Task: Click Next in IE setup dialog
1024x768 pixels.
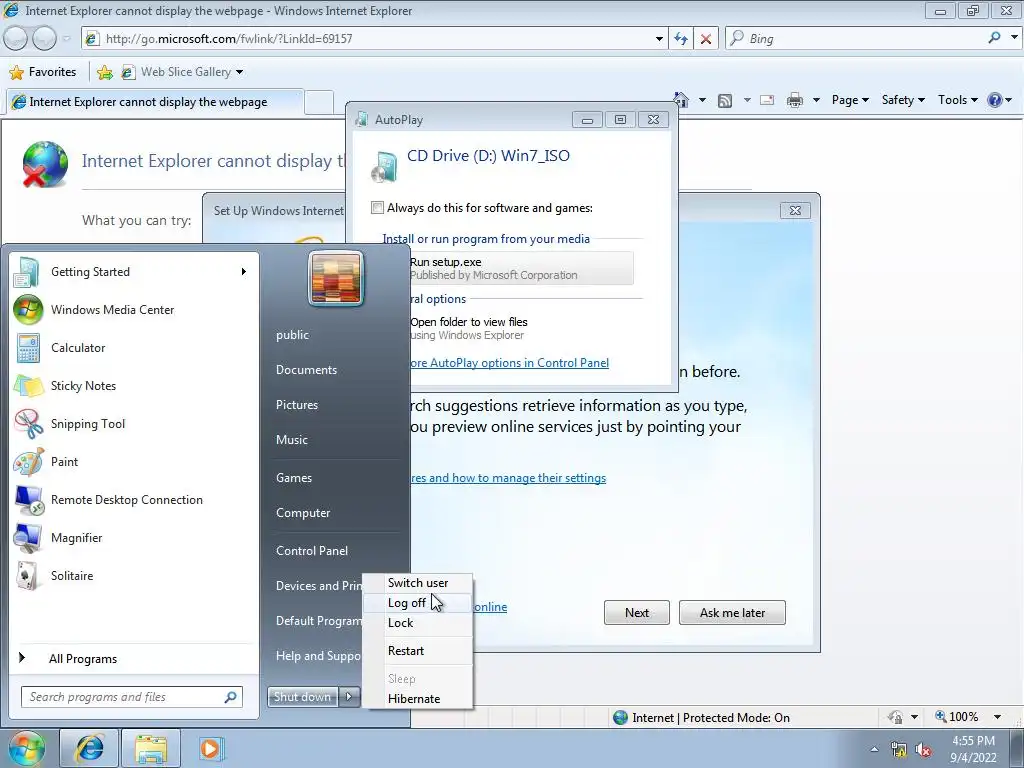Action: (637, 613)
